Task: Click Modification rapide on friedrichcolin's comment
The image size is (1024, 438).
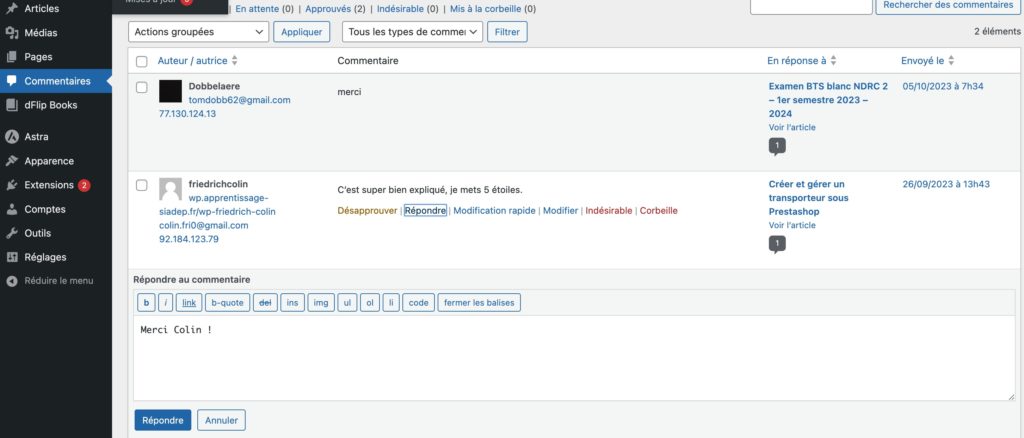Action: click(x=494, y=211)
